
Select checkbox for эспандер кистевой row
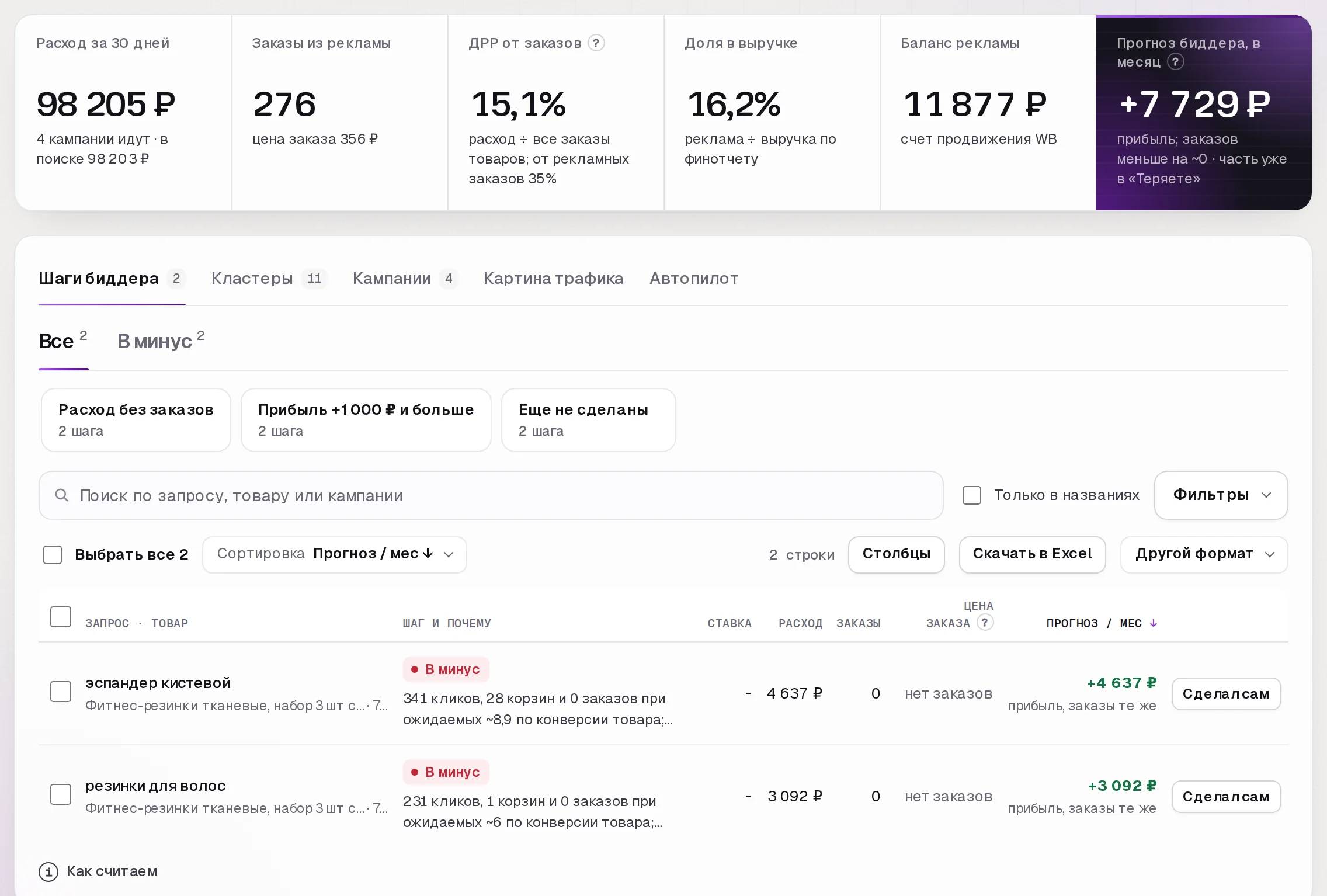61,692
